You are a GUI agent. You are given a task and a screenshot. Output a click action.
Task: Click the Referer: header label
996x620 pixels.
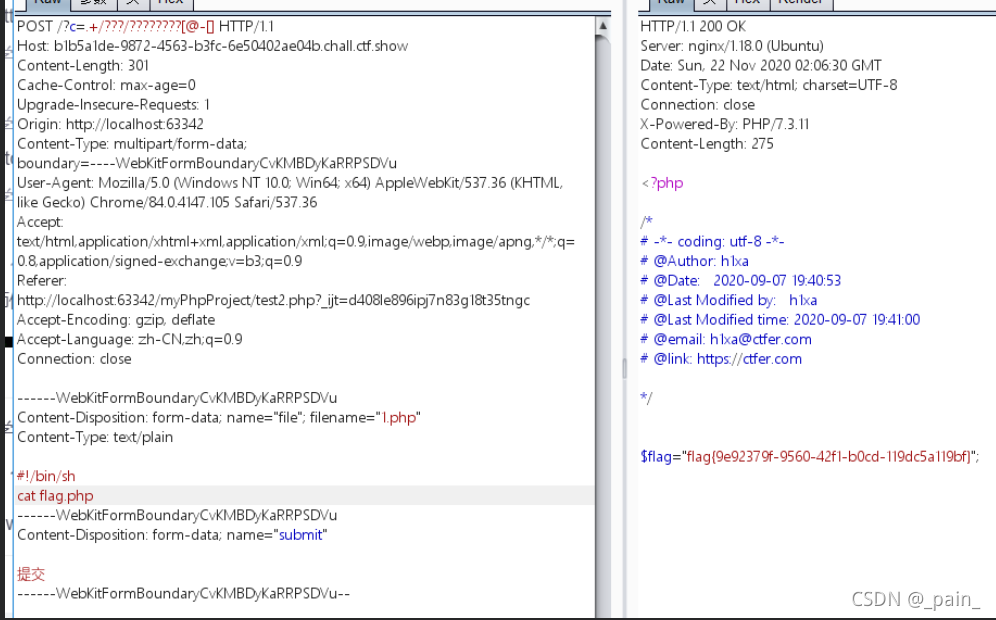(x=41, y=281)
